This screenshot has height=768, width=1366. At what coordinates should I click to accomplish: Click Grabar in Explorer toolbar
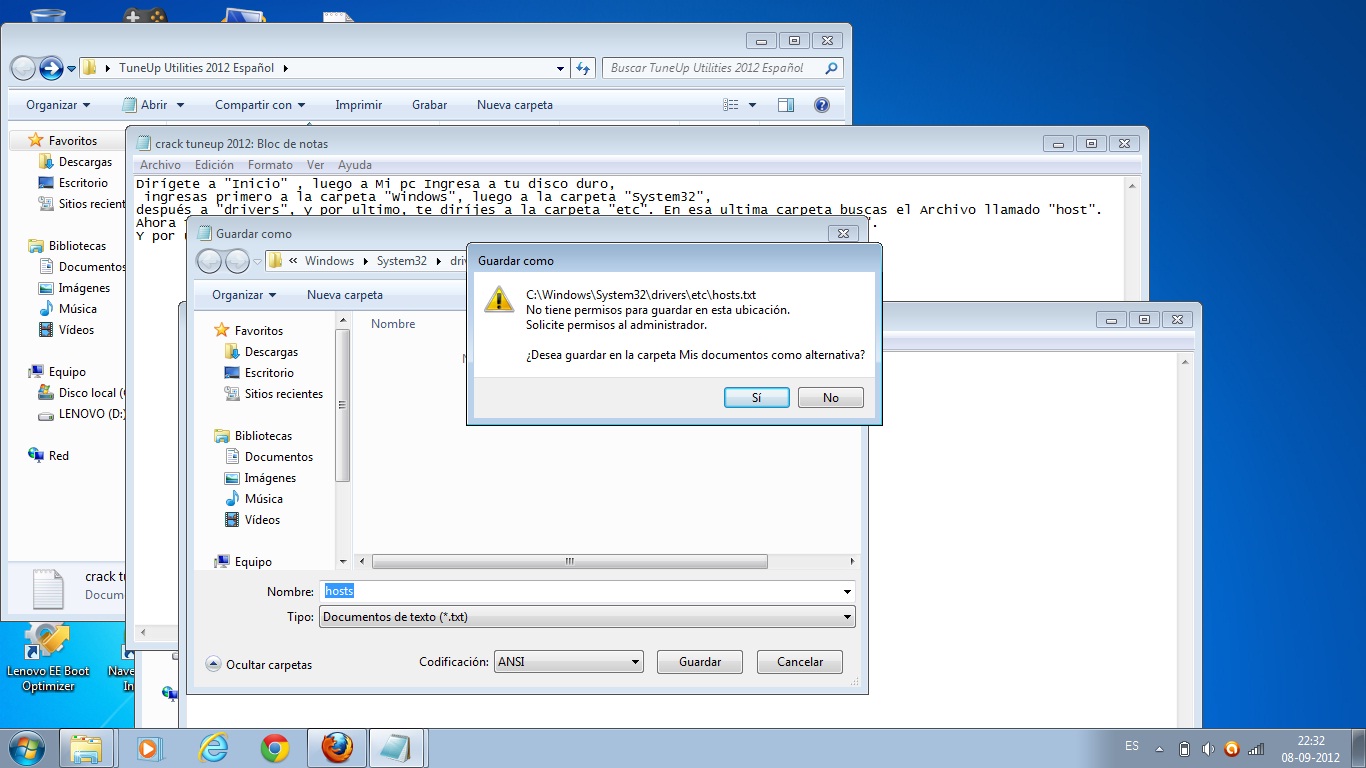(429, 105)
